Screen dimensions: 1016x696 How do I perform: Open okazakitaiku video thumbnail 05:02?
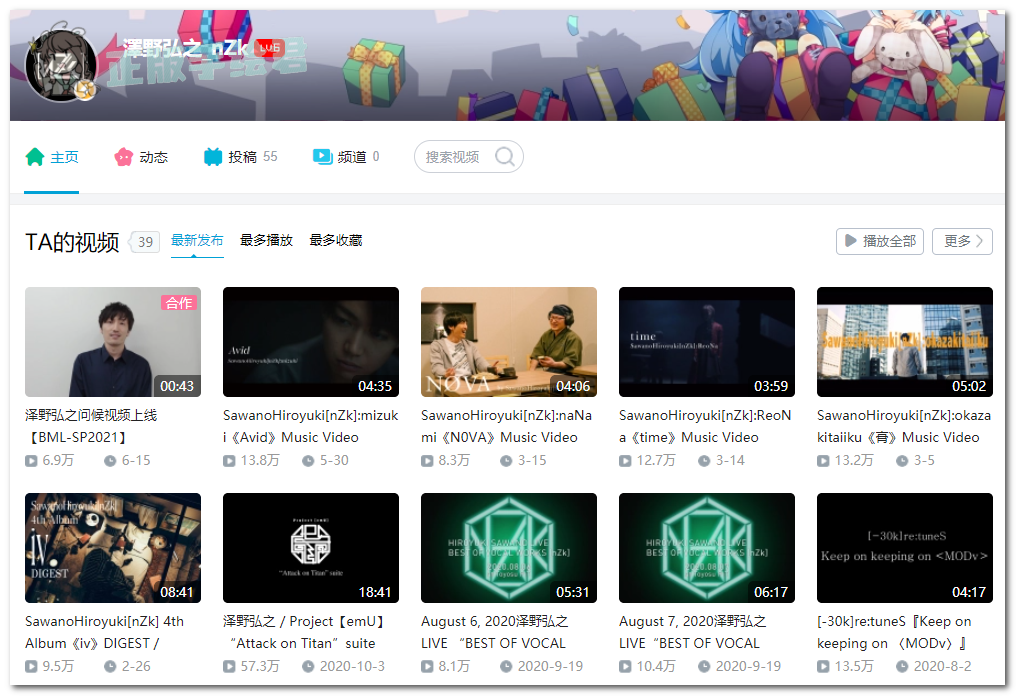point(905,342)
